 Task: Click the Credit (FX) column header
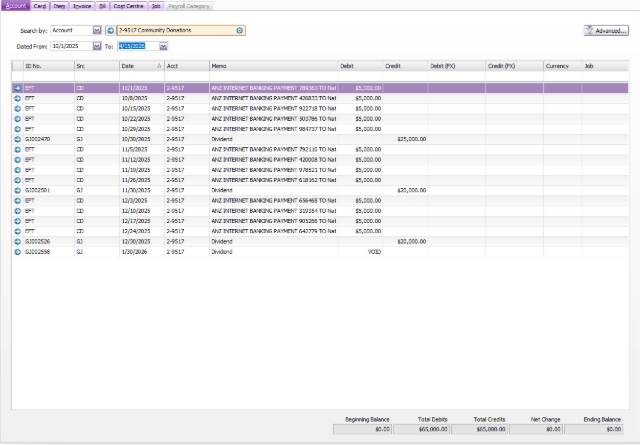click(514, 66)
